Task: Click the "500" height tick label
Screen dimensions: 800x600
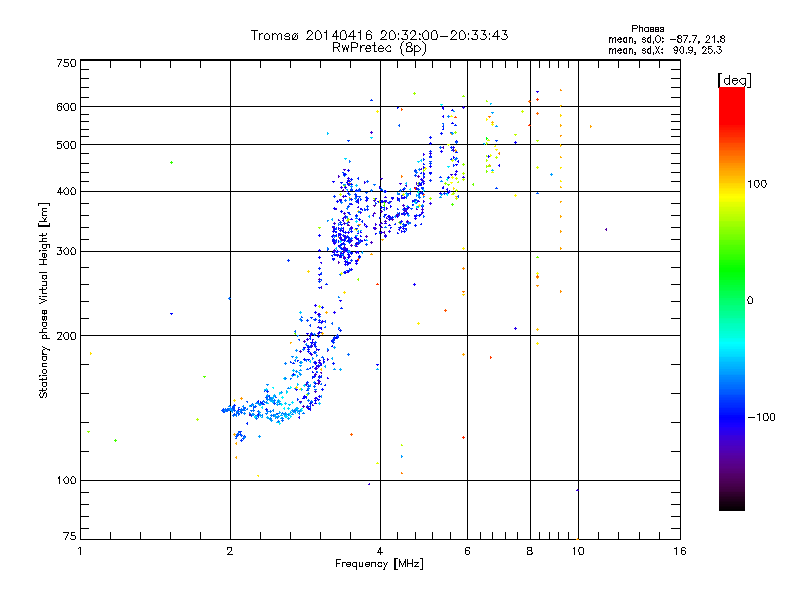Action: 66,145
